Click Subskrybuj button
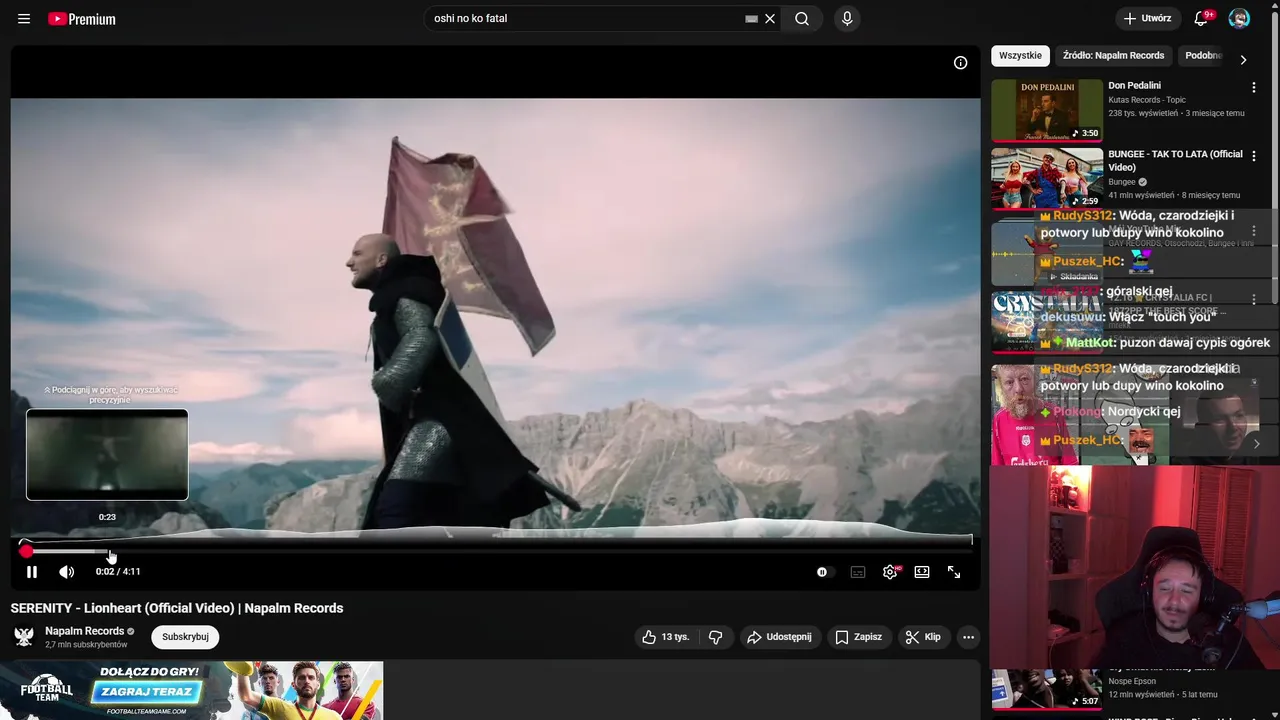Image resolution: width=1280 pixels, height=720 pixels. point(185,637)
